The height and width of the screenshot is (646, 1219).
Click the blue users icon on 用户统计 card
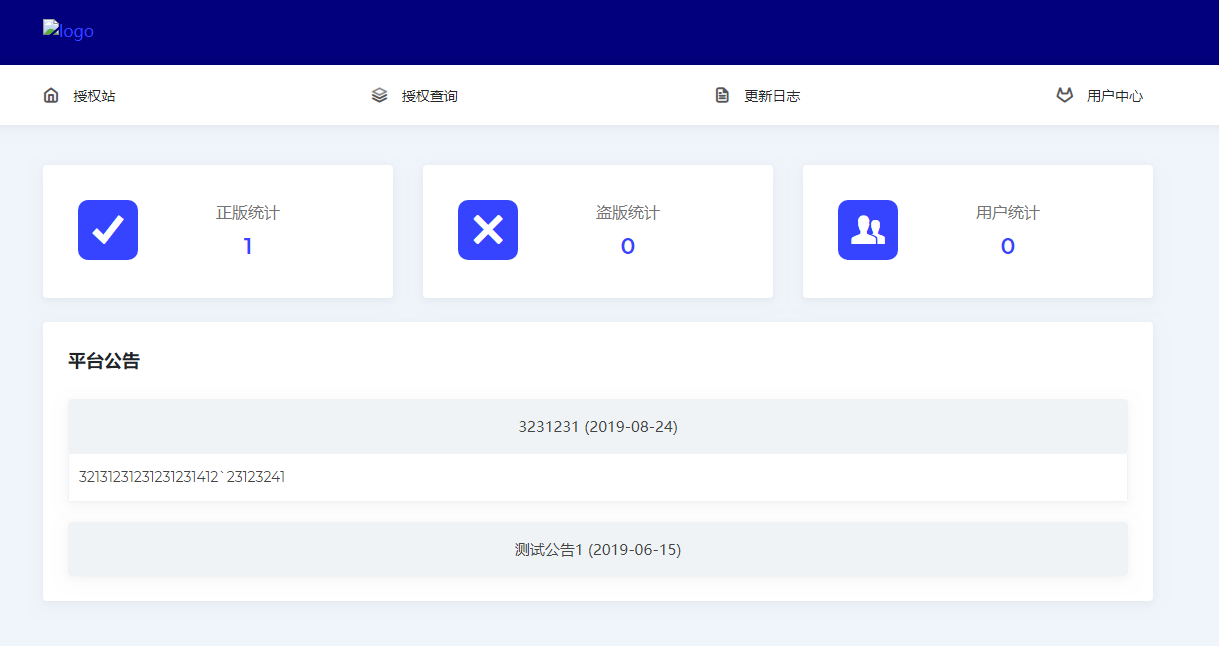(868, 230)
